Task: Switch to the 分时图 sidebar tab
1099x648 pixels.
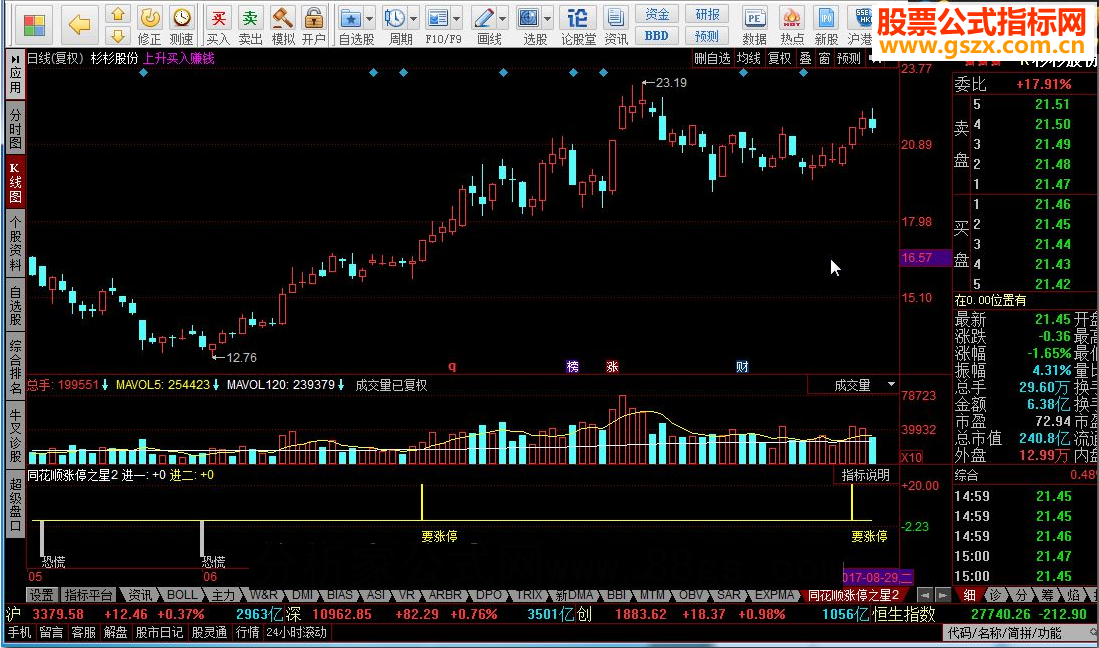Action: tap(15, 129)
